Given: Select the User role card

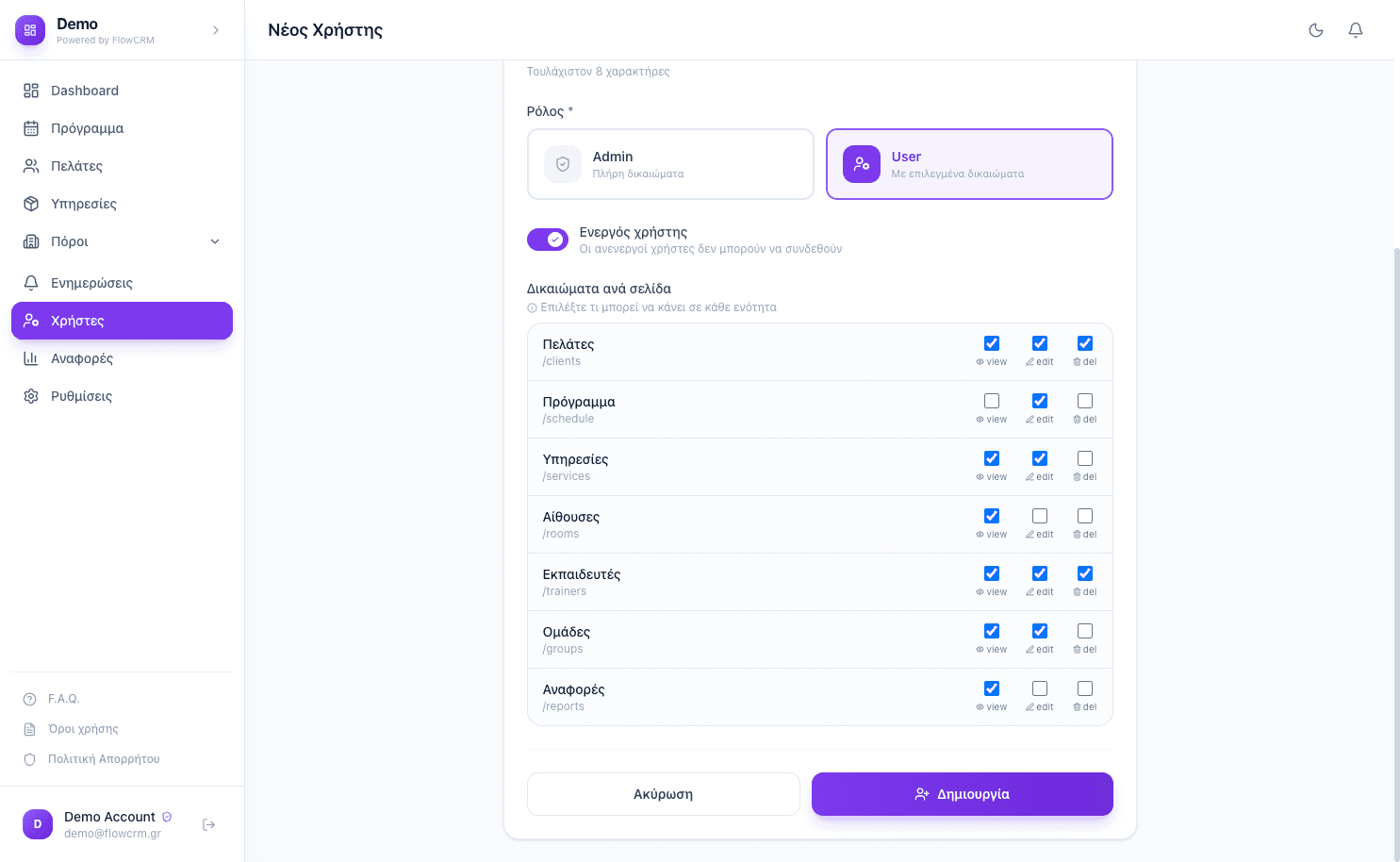Looking at the screenshot, I should (969, 164).
